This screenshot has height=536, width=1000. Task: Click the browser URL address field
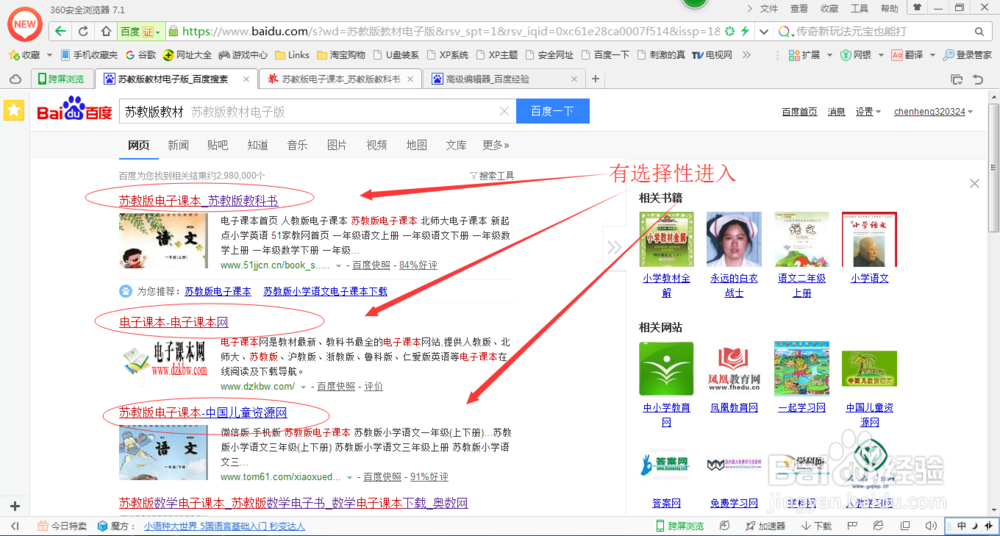point(450,31)
